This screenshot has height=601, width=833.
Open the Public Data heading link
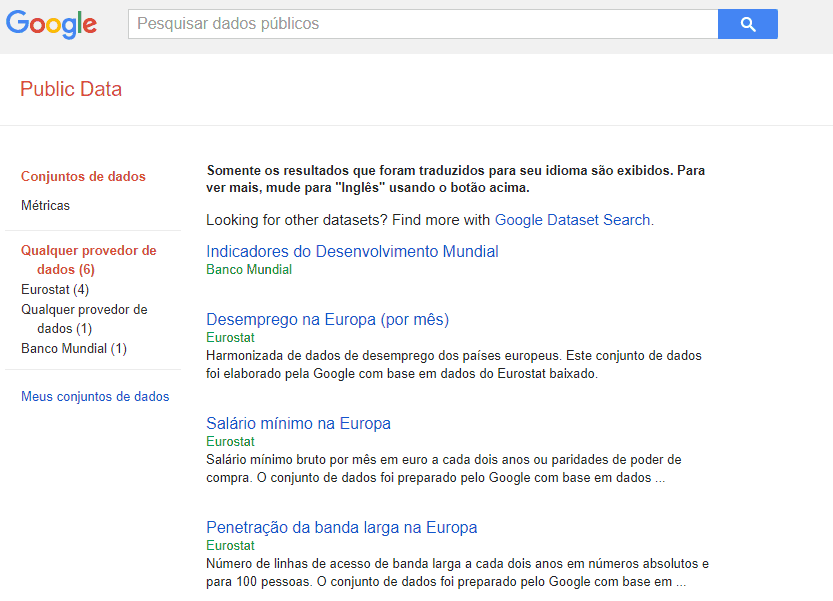pos(71,89)
